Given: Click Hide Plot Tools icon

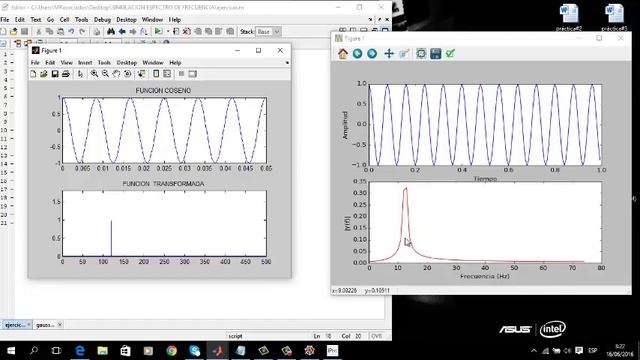Looking at the screenshot, I should (181, 74).
